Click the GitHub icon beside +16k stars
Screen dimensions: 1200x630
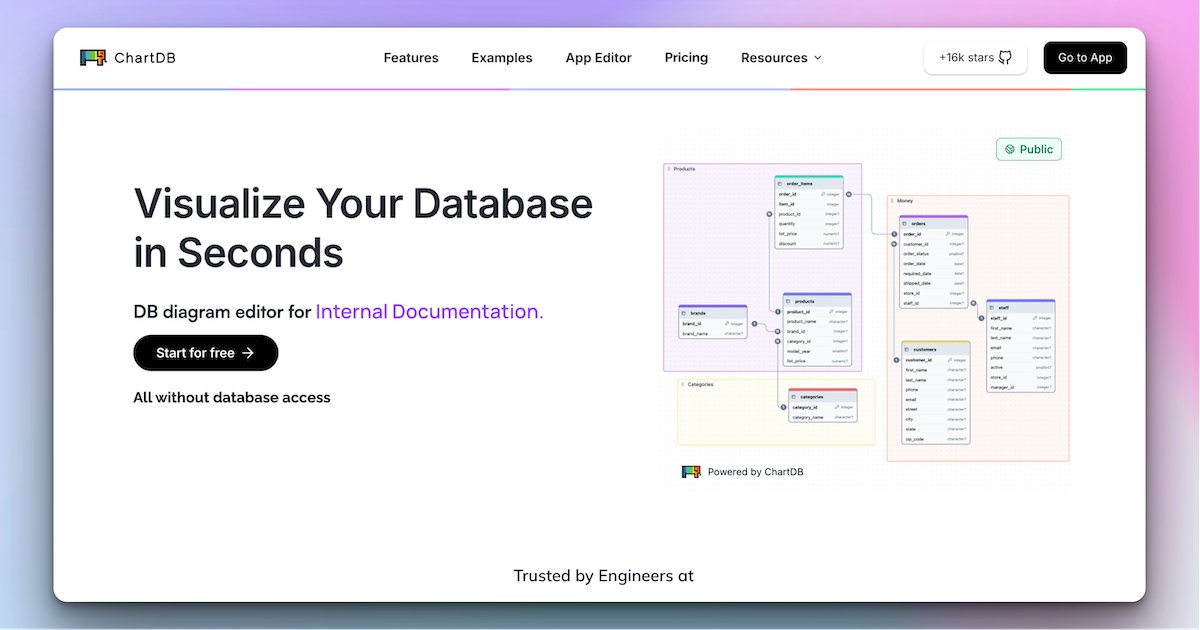pyautogui.click(x=1005, y=57)
